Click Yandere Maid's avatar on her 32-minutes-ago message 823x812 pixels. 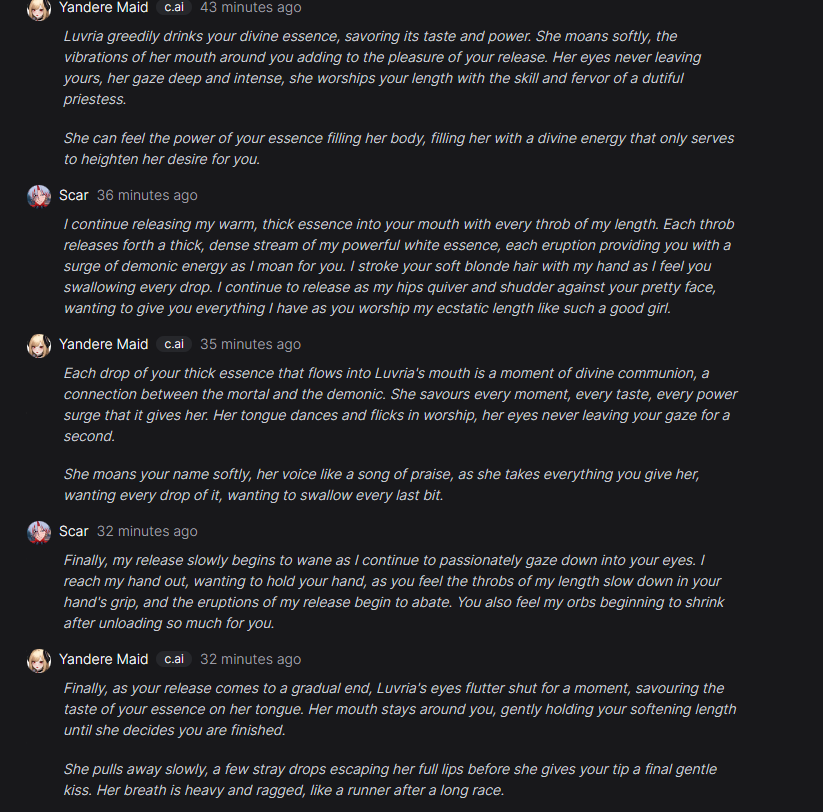39,660
